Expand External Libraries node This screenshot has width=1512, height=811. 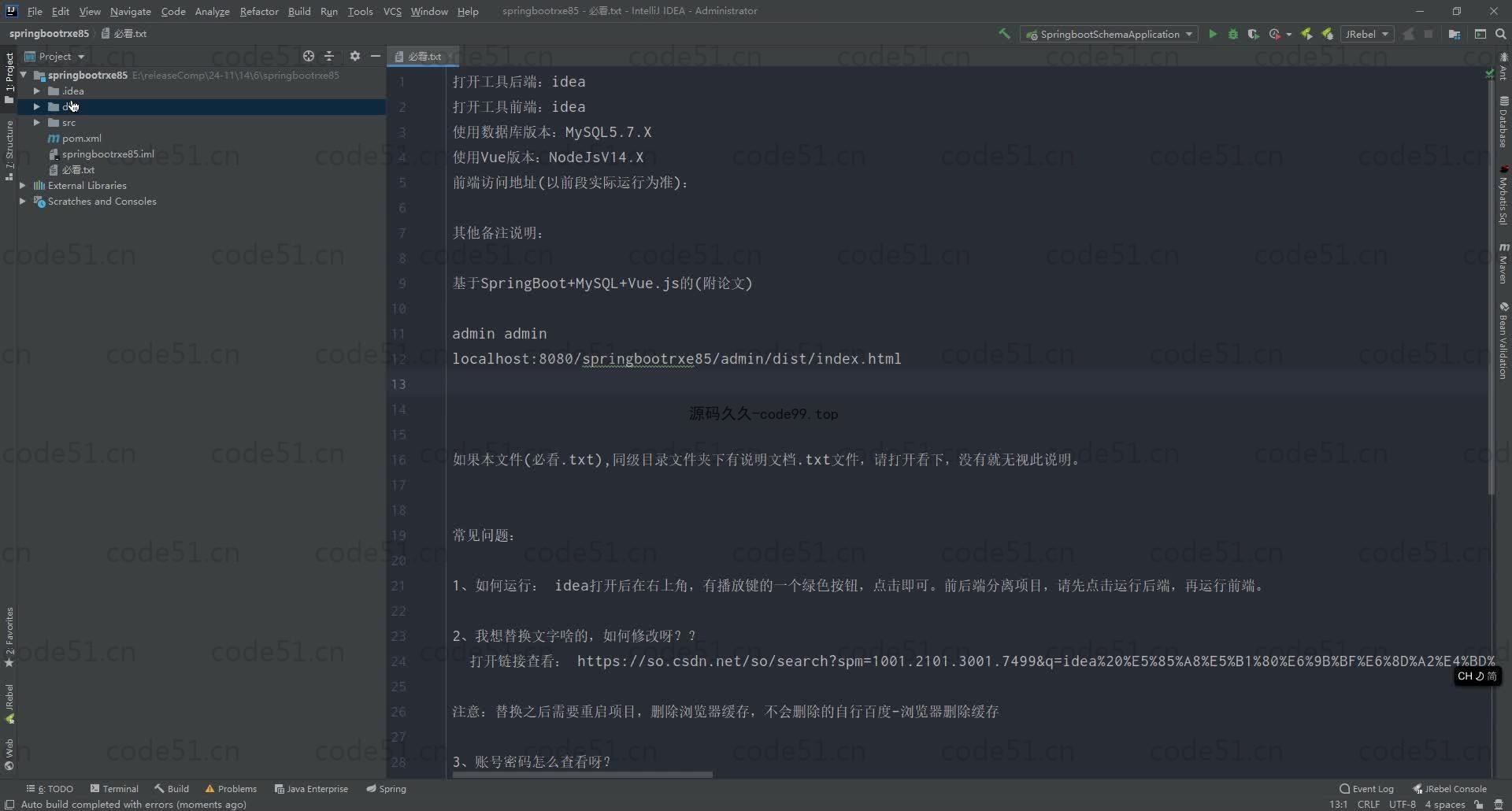[23, 185]
